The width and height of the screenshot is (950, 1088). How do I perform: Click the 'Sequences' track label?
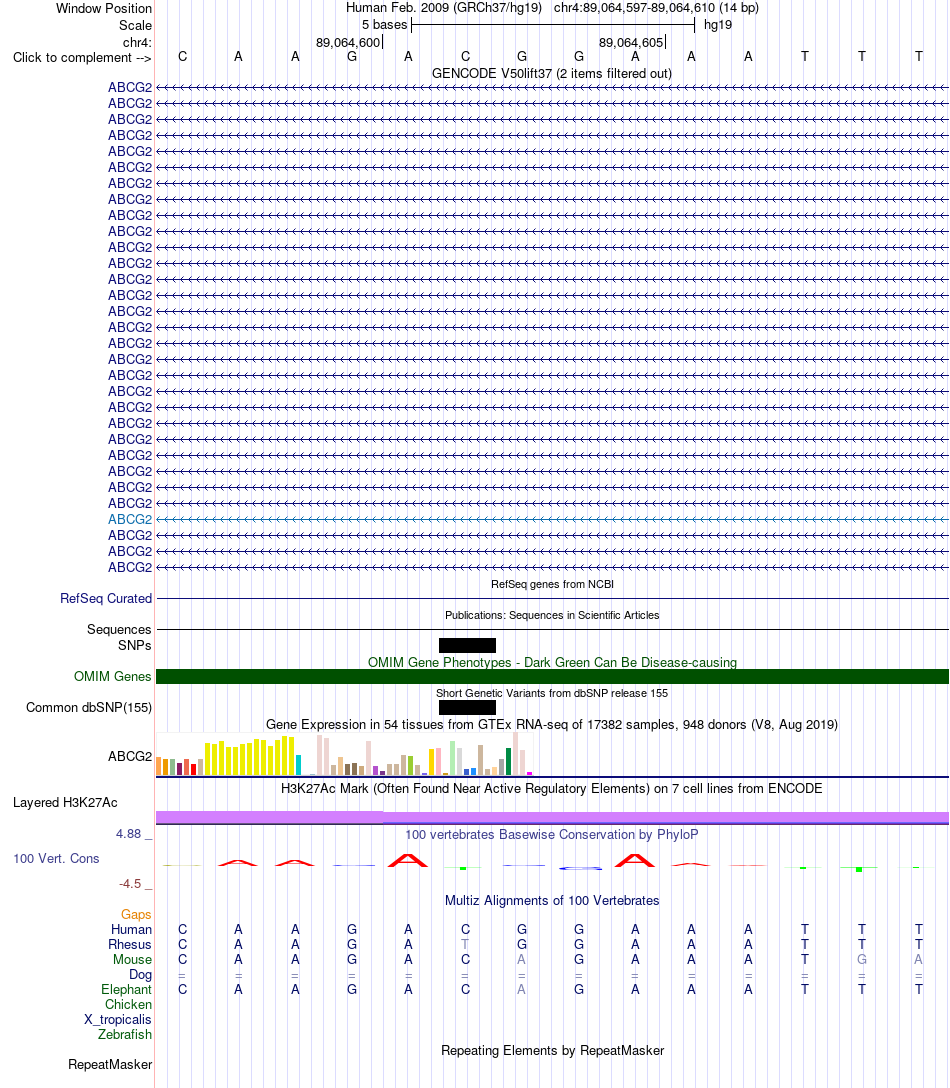point(119,629)
